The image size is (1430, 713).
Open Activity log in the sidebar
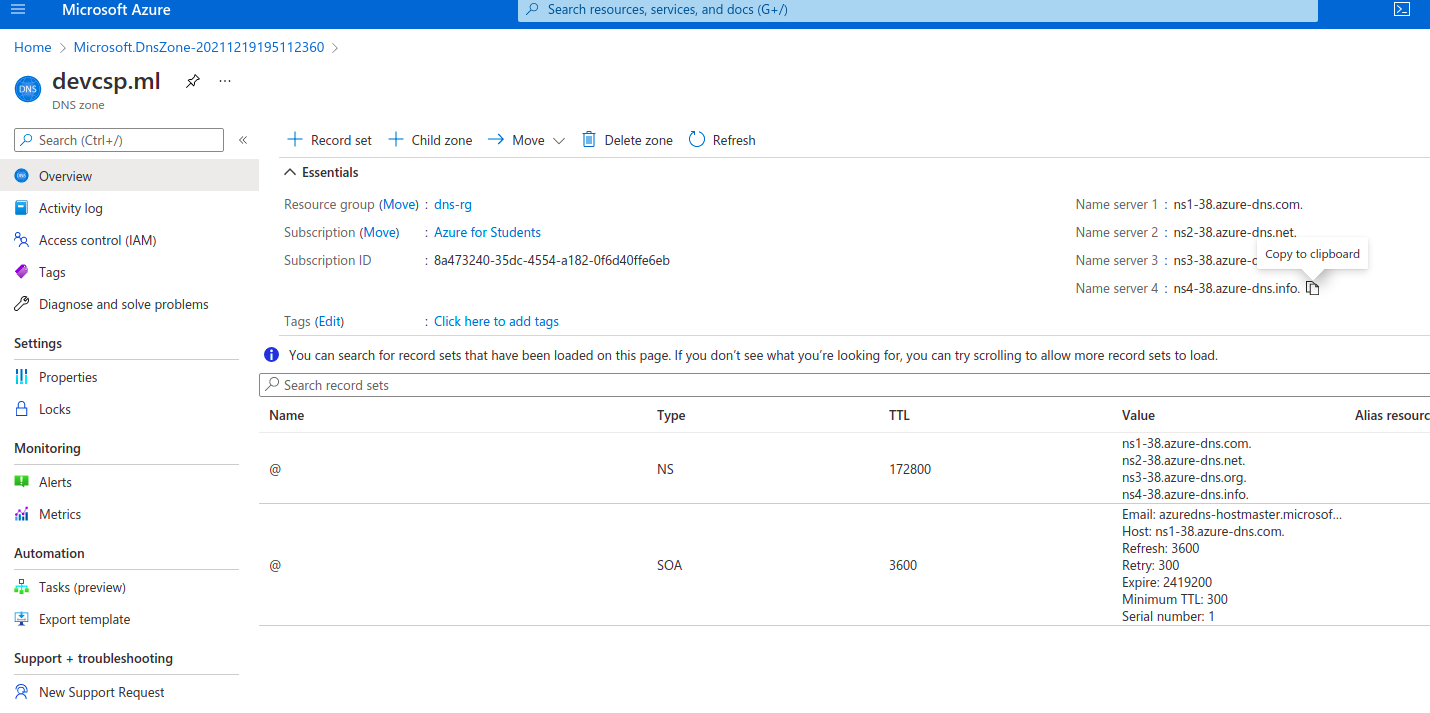(70, 208)
